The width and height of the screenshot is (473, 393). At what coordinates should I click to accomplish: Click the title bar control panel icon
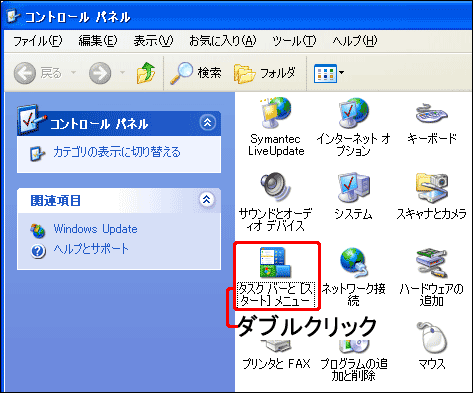(13, 16)
